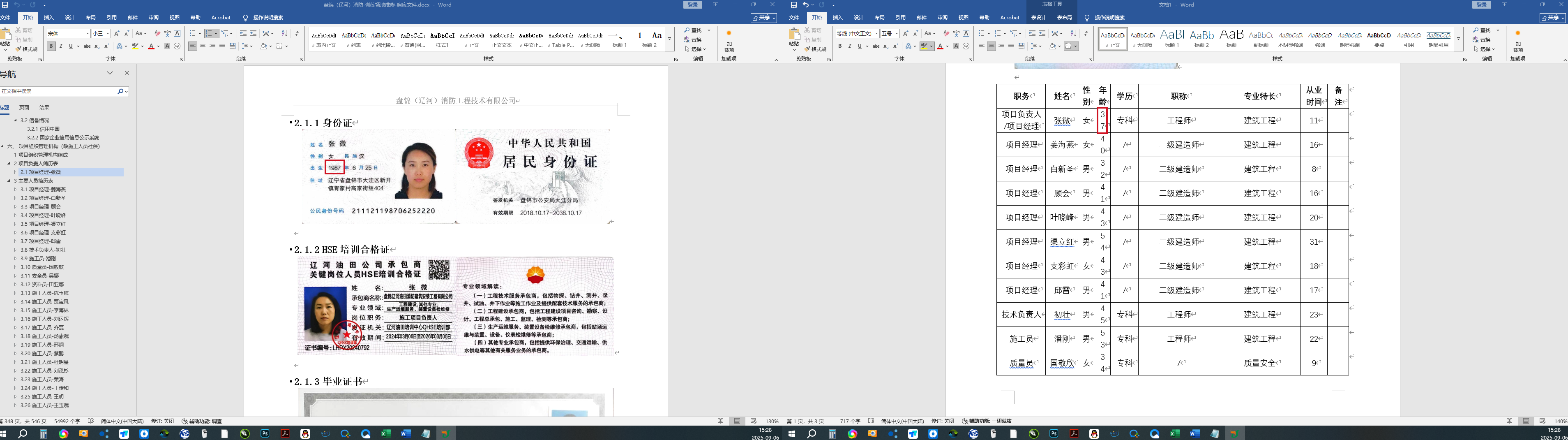Open font dialog launcher in 响应文件 window
Image resolution: width=1568 pixels, height=440 pixels.
tap(181, 60)
